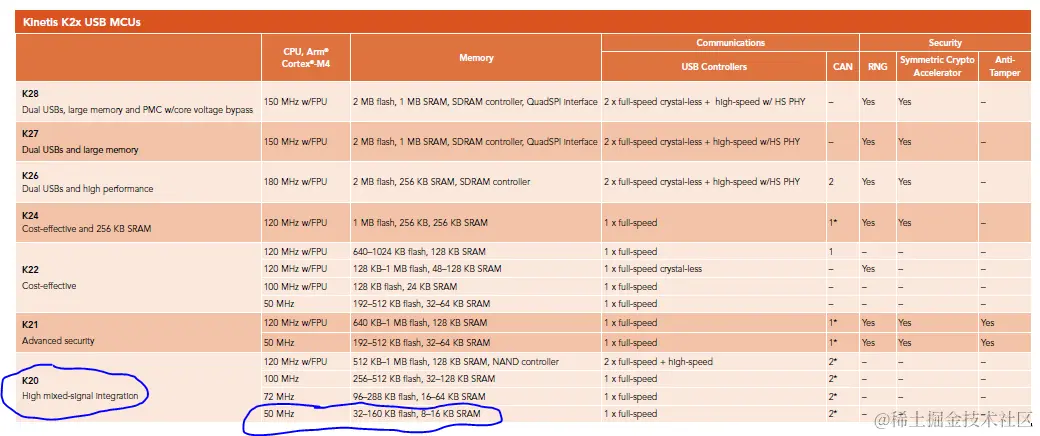Click the 'Kinetis K2x USB MCUs' table title

pyautogui.click(x=82, y=23)
